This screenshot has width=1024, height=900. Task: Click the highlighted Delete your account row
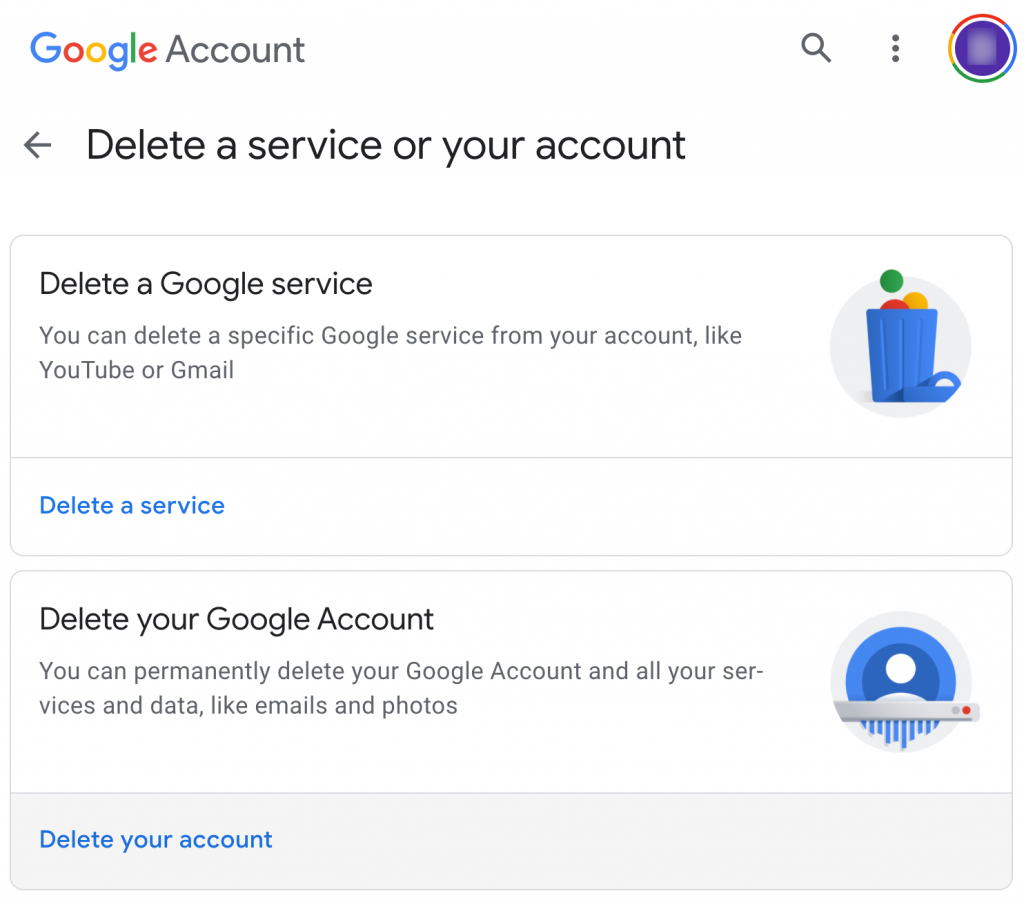click(x=511, y=841)
